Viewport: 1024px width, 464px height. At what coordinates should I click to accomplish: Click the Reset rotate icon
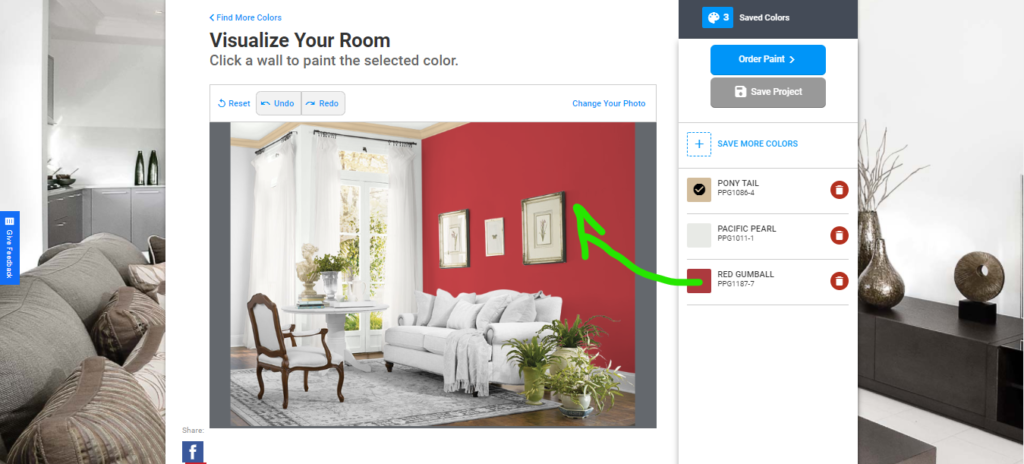(x=221, y=103)
